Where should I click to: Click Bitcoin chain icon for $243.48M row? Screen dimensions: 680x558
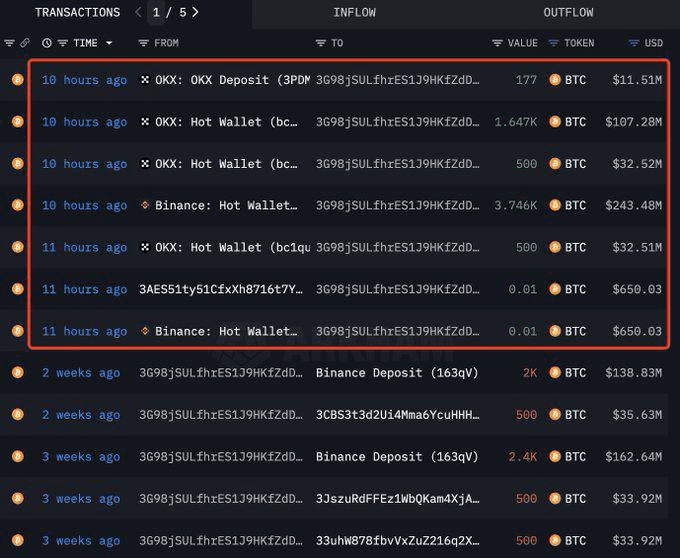(18, 205)
